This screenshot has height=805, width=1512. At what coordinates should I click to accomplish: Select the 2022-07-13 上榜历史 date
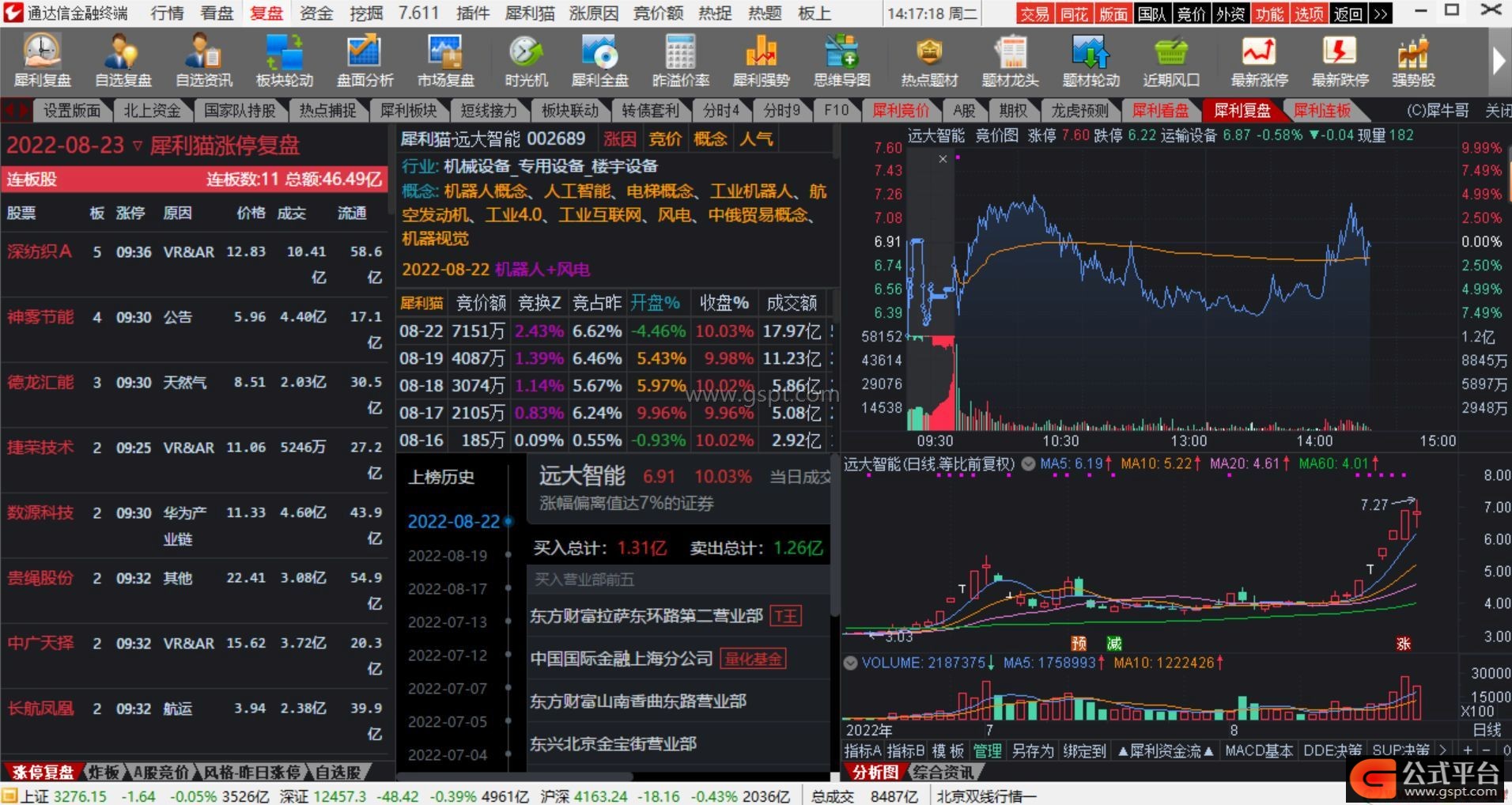click(448, 622)
